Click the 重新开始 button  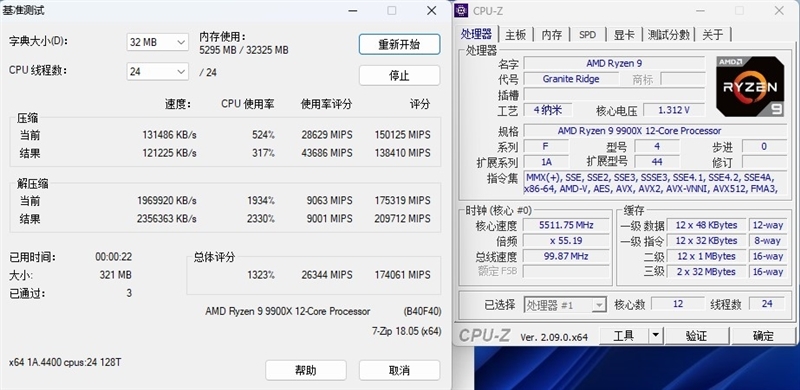coord(399,44)
